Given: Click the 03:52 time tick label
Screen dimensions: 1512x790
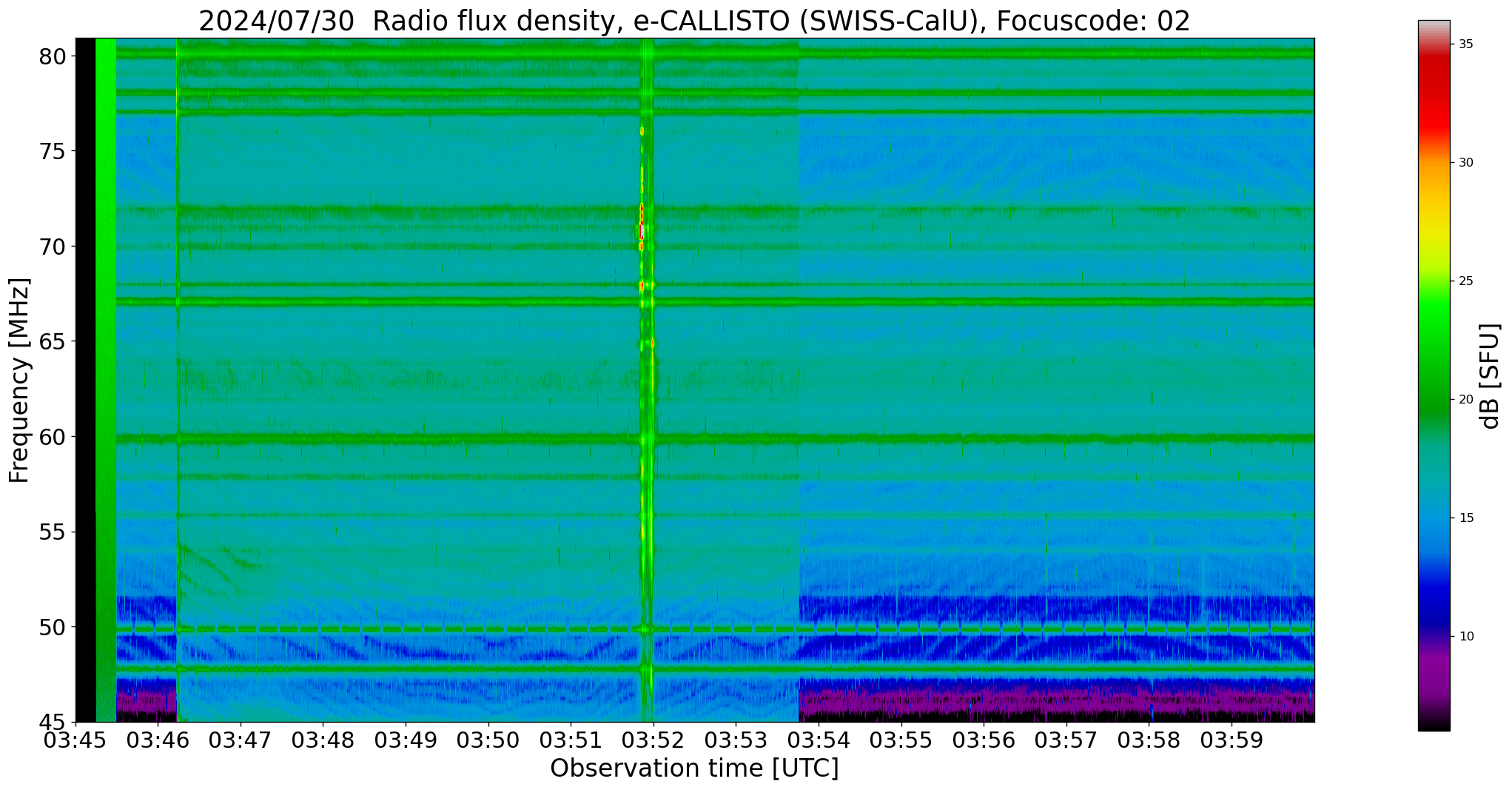Looking at the screenshot, I should click(653, 740).
